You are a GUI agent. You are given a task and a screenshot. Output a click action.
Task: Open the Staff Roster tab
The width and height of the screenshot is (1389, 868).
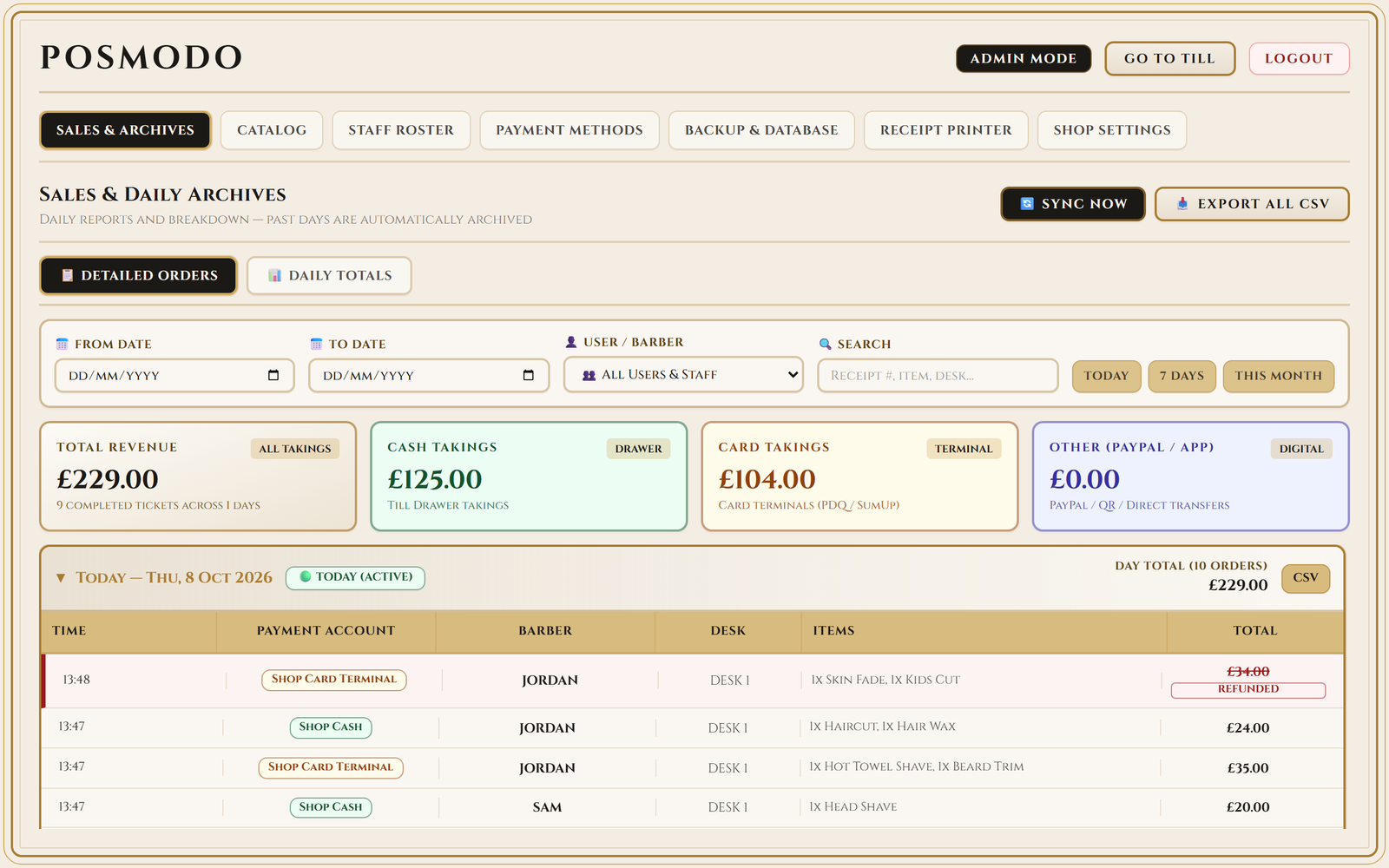(x=401, y=130)
